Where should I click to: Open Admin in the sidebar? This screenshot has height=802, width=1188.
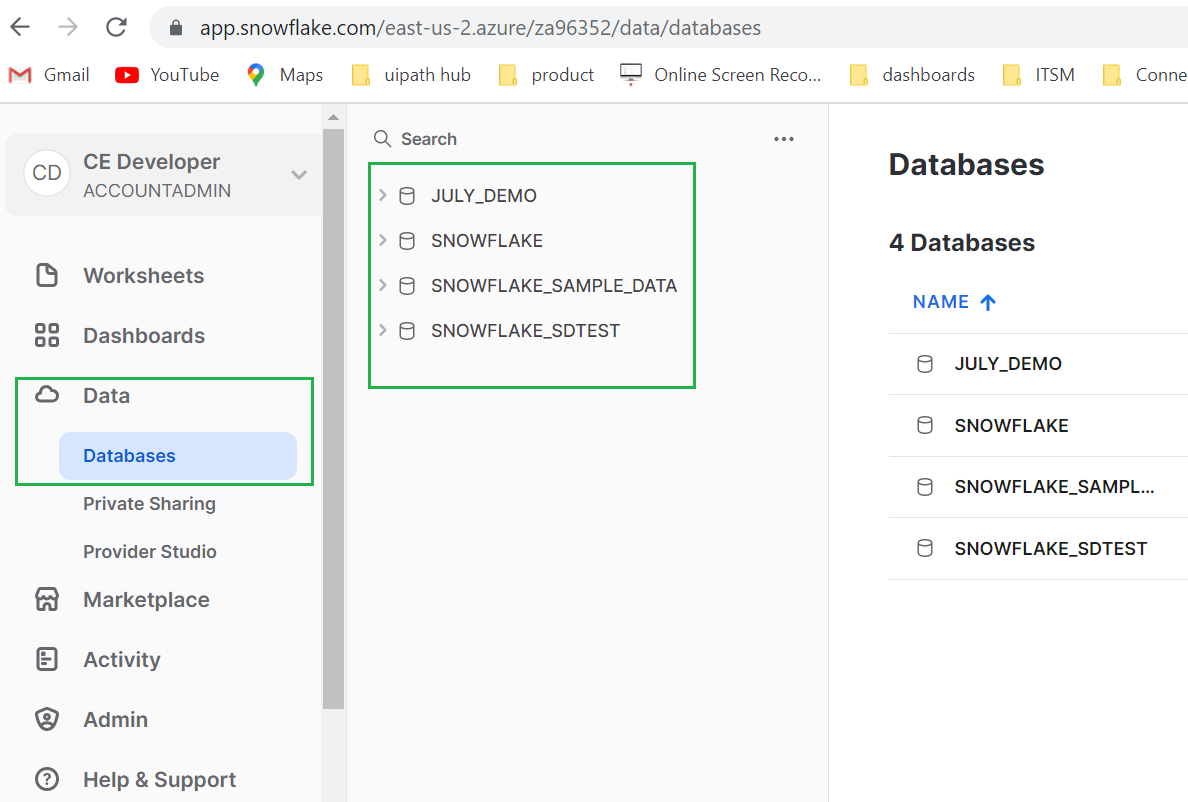pyautogui.click(x=116, y=719)
